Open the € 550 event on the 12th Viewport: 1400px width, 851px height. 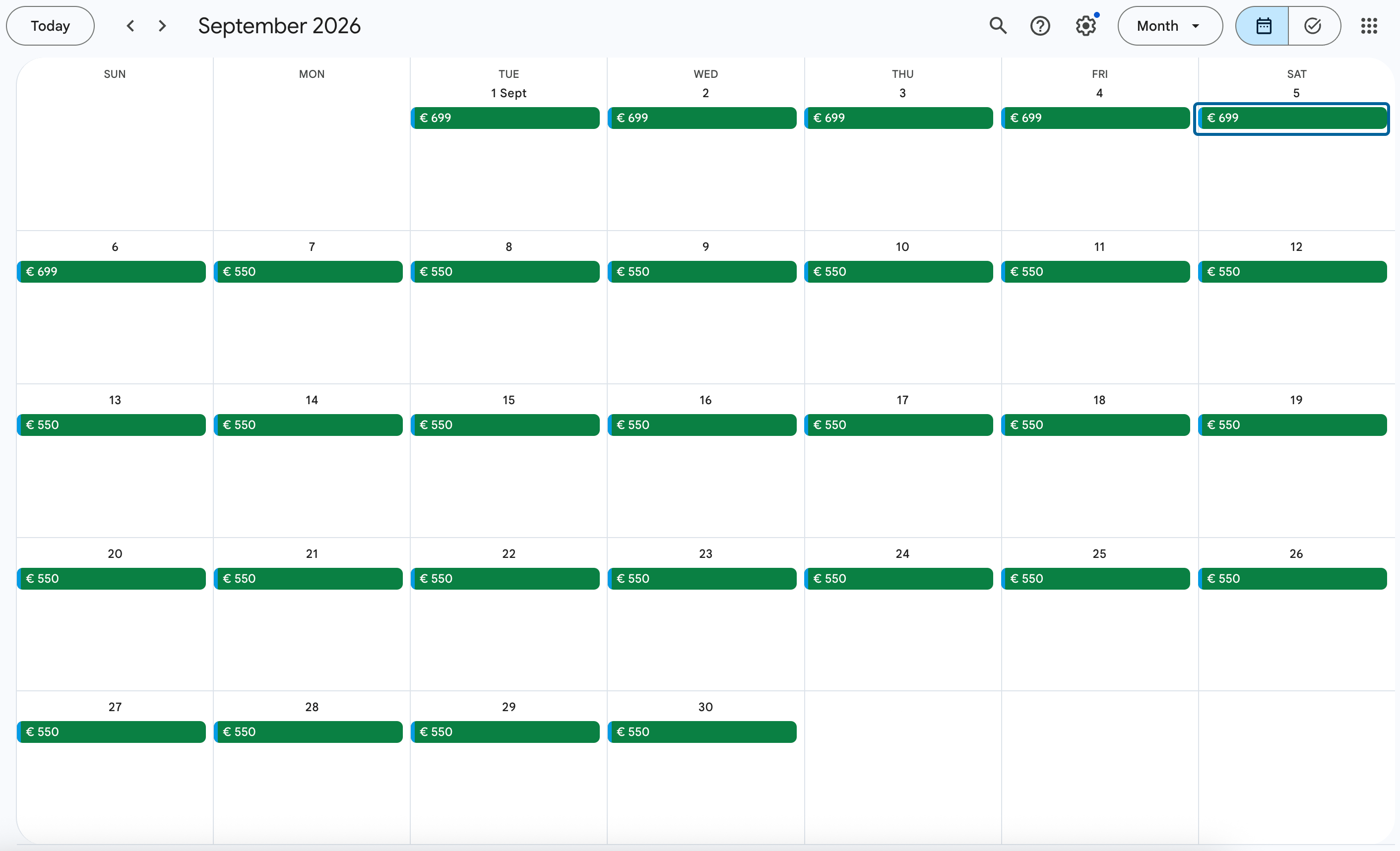tap(1292, 272)
